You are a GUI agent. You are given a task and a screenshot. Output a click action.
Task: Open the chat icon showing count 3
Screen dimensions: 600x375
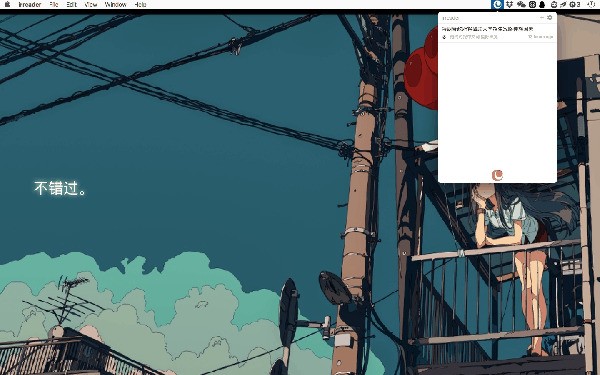click(575, 5)
